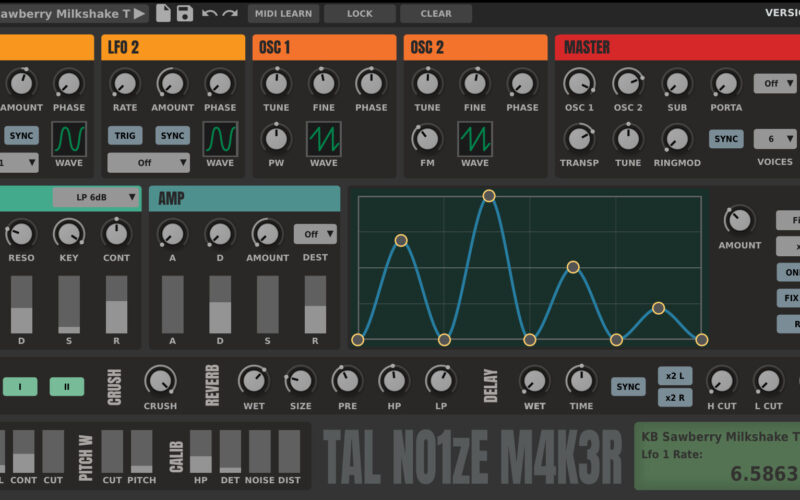Toggle the SYNC button in LFO 2

click(172, 135)
